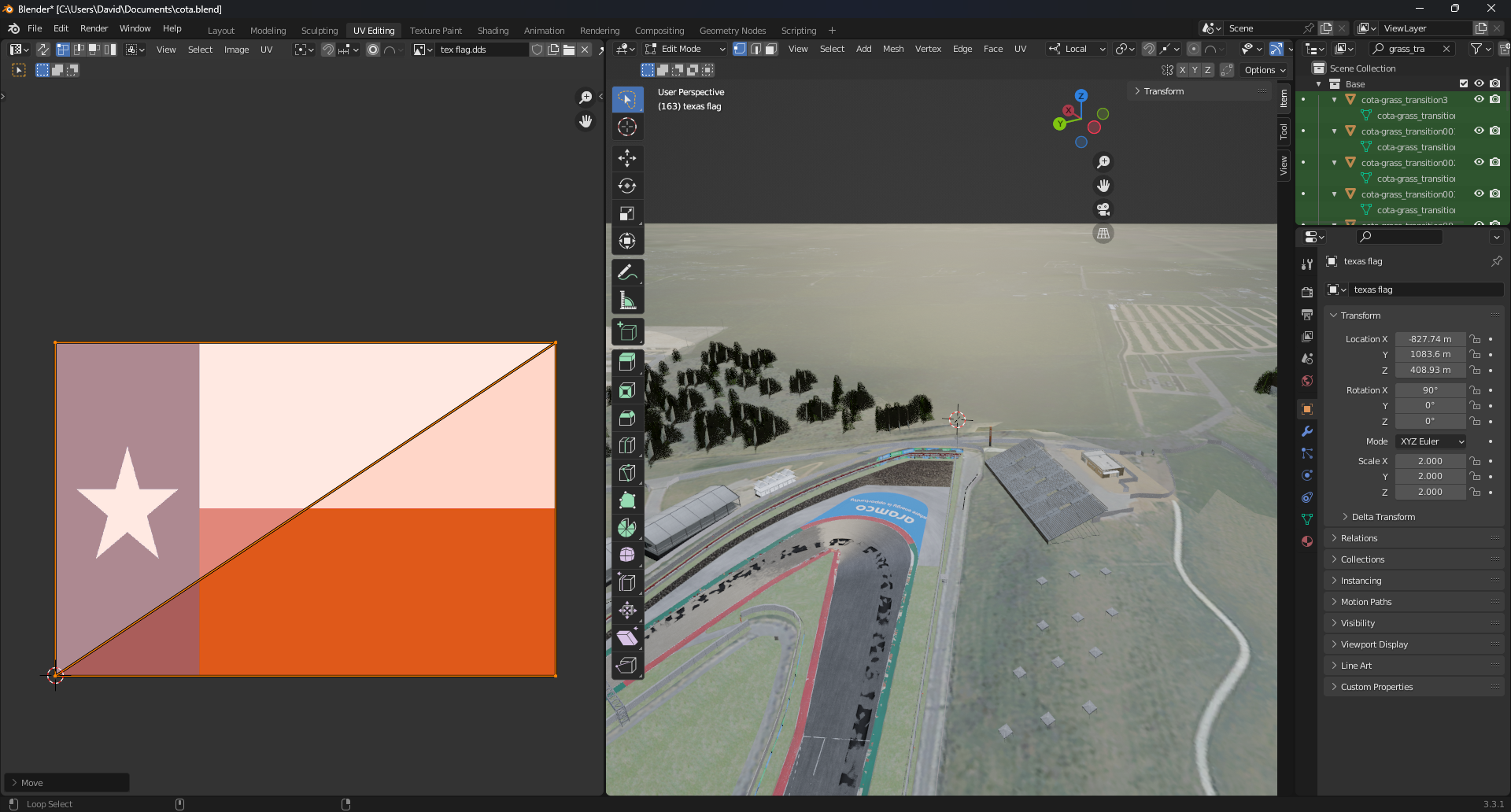Enable face select mode in 3D viewport
This screenshot has width=1511, height=812.
771,49
